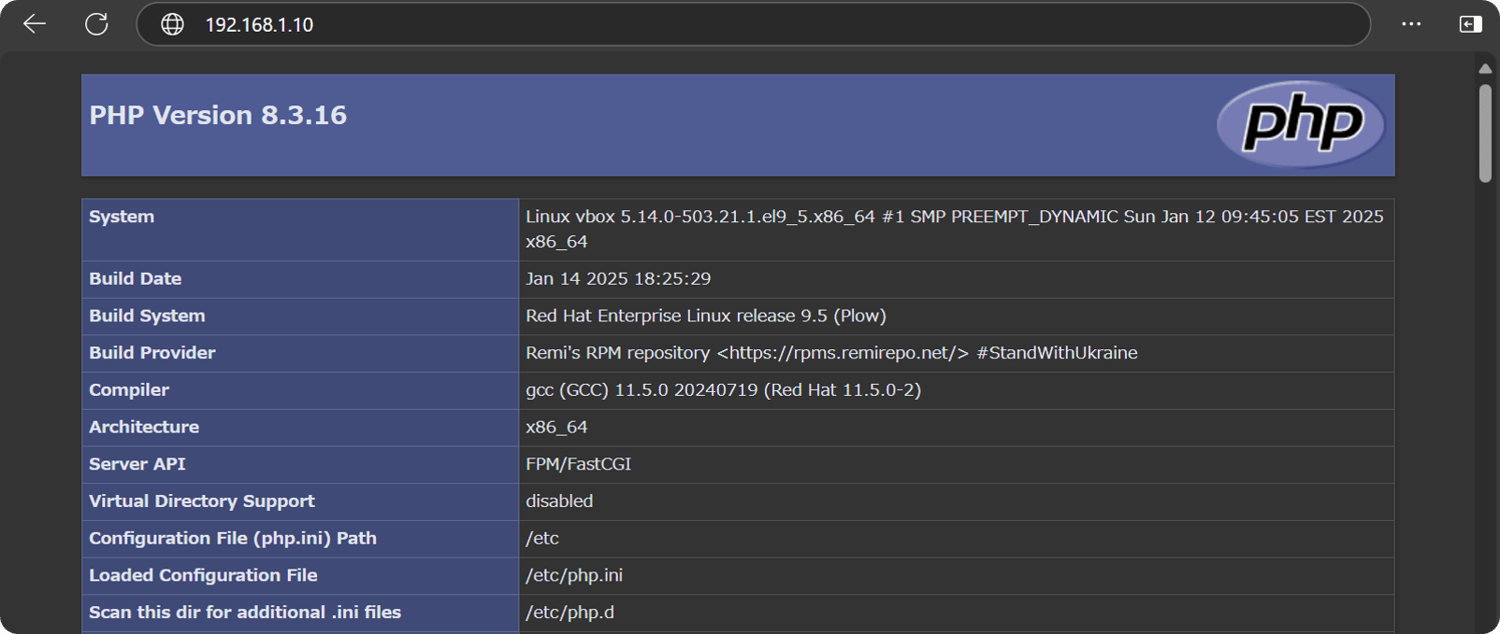The height and width of the screenshot is (634, 1500).
Task: Go back with the browser back arrow
Action: pyautogui.click(x=35, y=24)
